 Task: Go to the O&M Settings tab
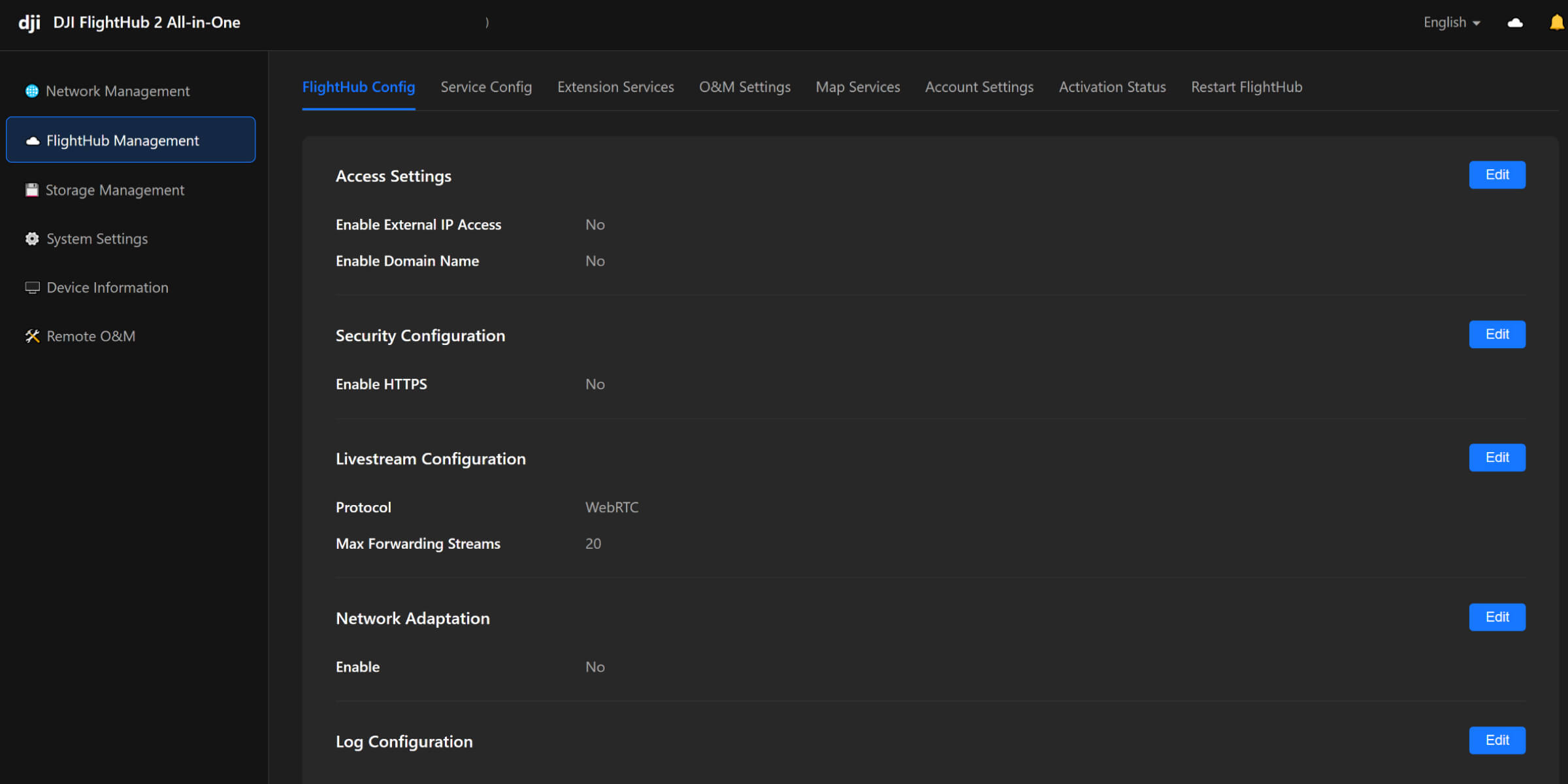coord(745,87)
